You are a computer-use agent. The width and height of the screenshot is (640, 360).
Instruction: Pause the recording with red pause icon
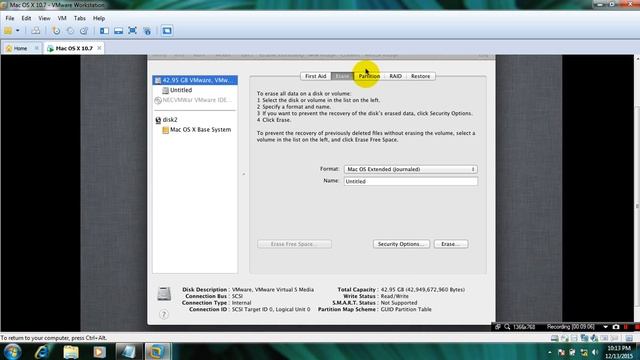(x=626, y=327)
